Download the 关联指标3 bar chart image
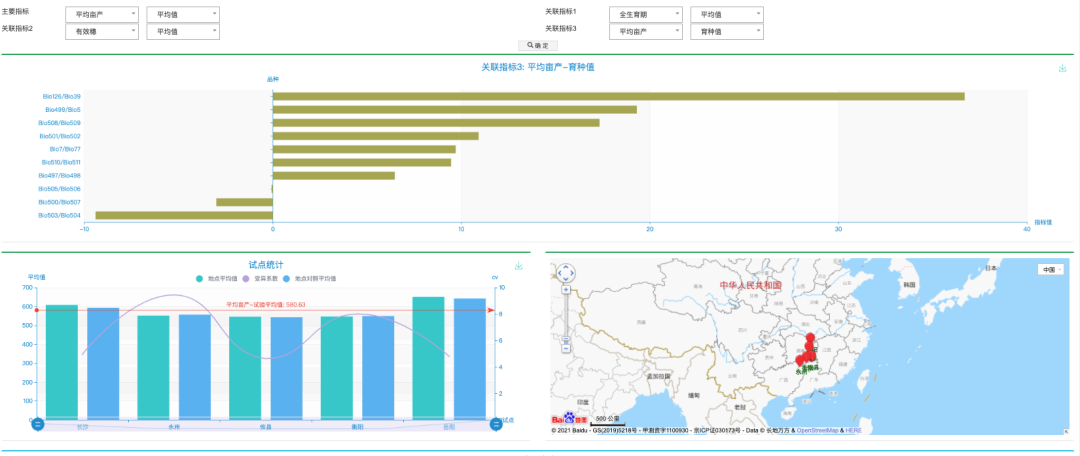This screenshot has height=456, width=1080. point(1062,68)
